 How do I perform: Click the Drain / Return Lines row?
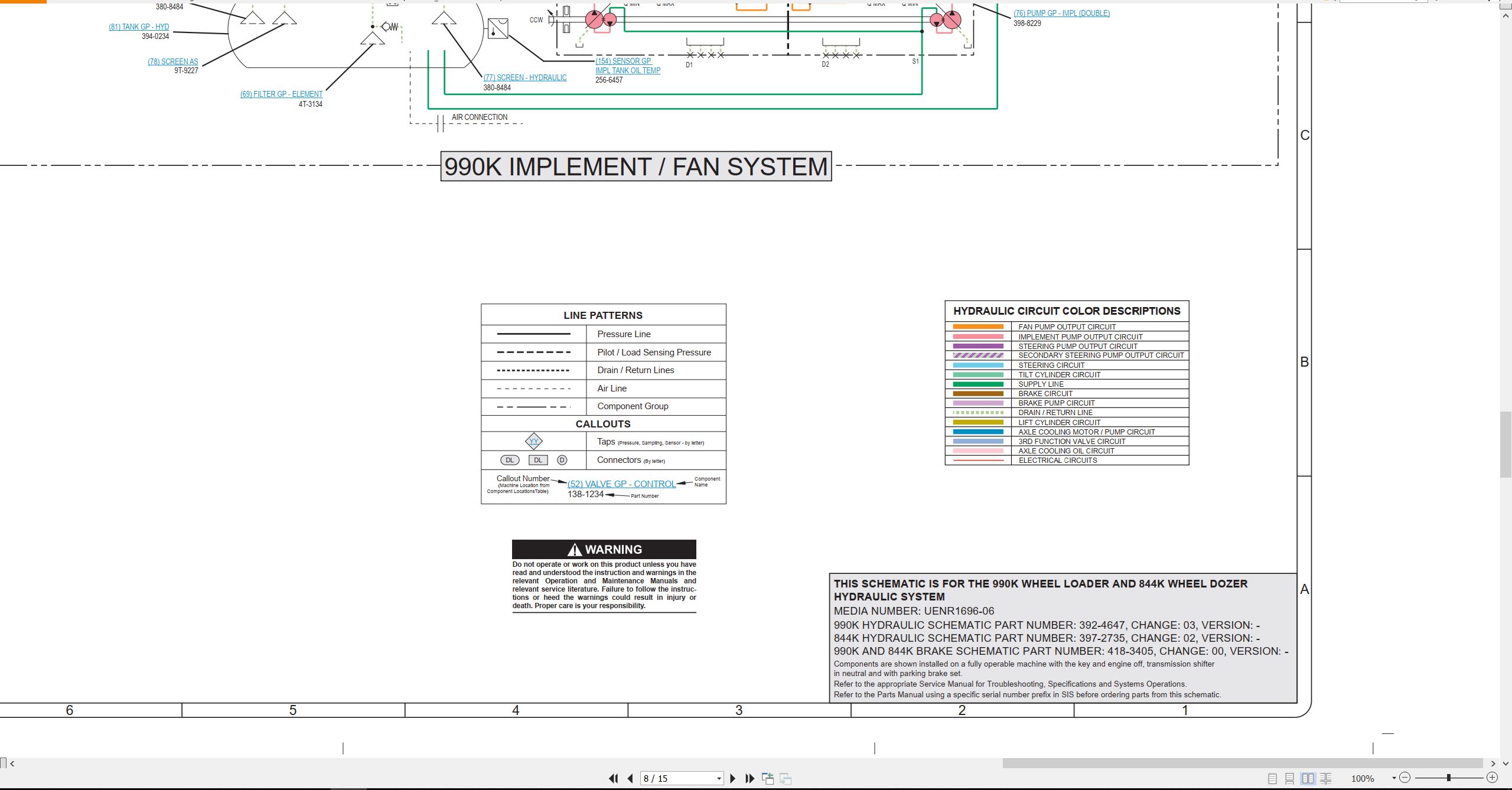604,370
